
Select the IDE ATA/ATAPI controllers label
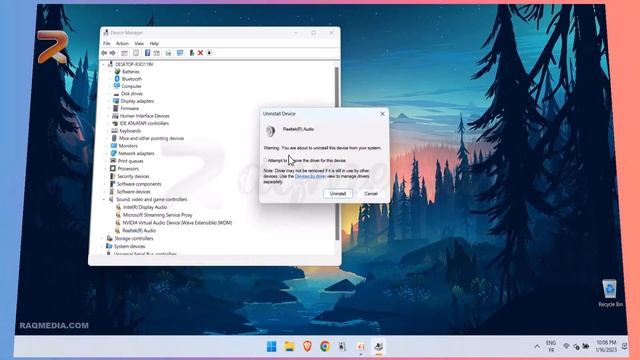(x=144, y=123)
